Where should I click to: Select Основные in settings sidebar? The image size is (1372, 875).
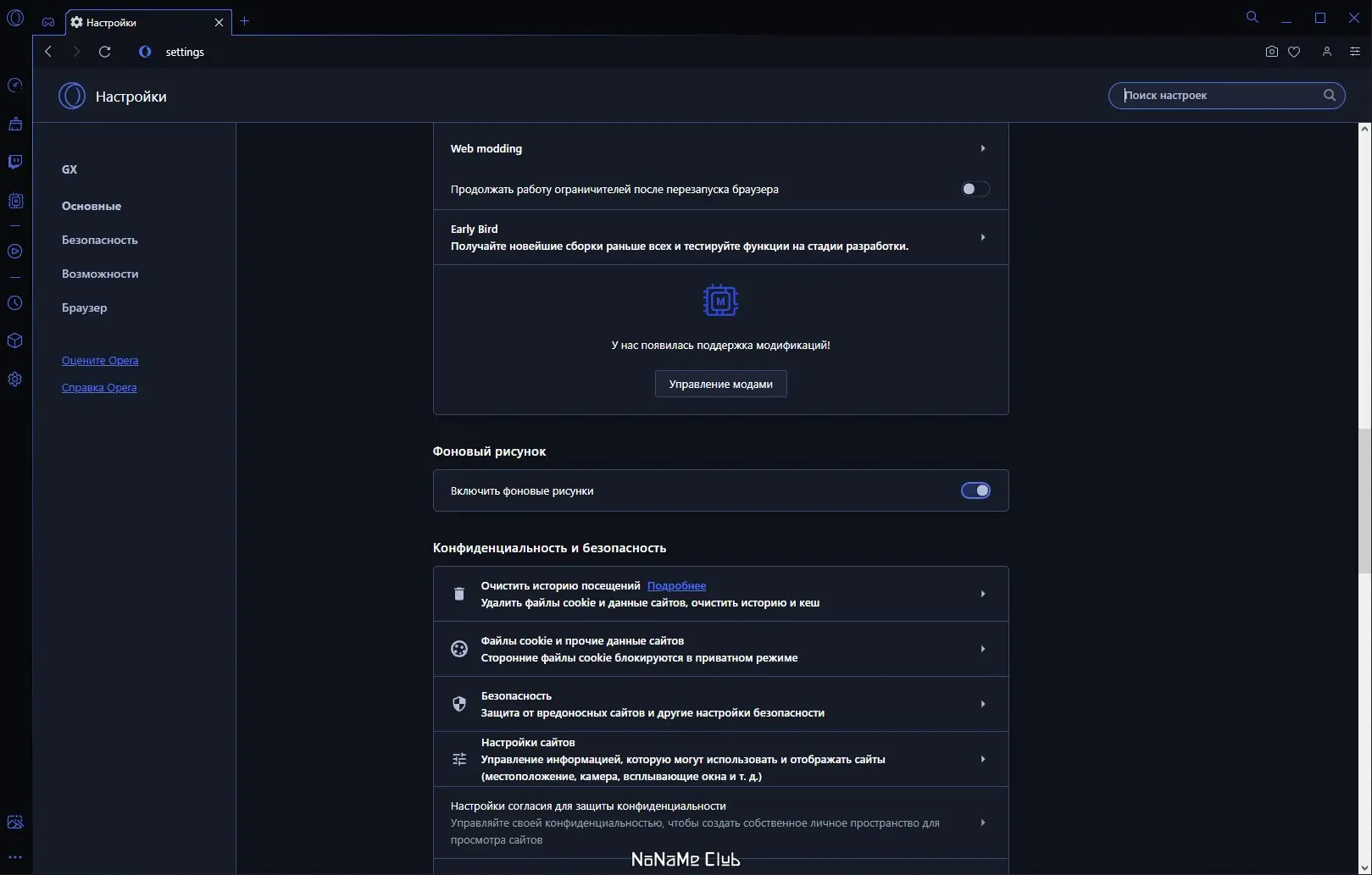pos(92,206)
